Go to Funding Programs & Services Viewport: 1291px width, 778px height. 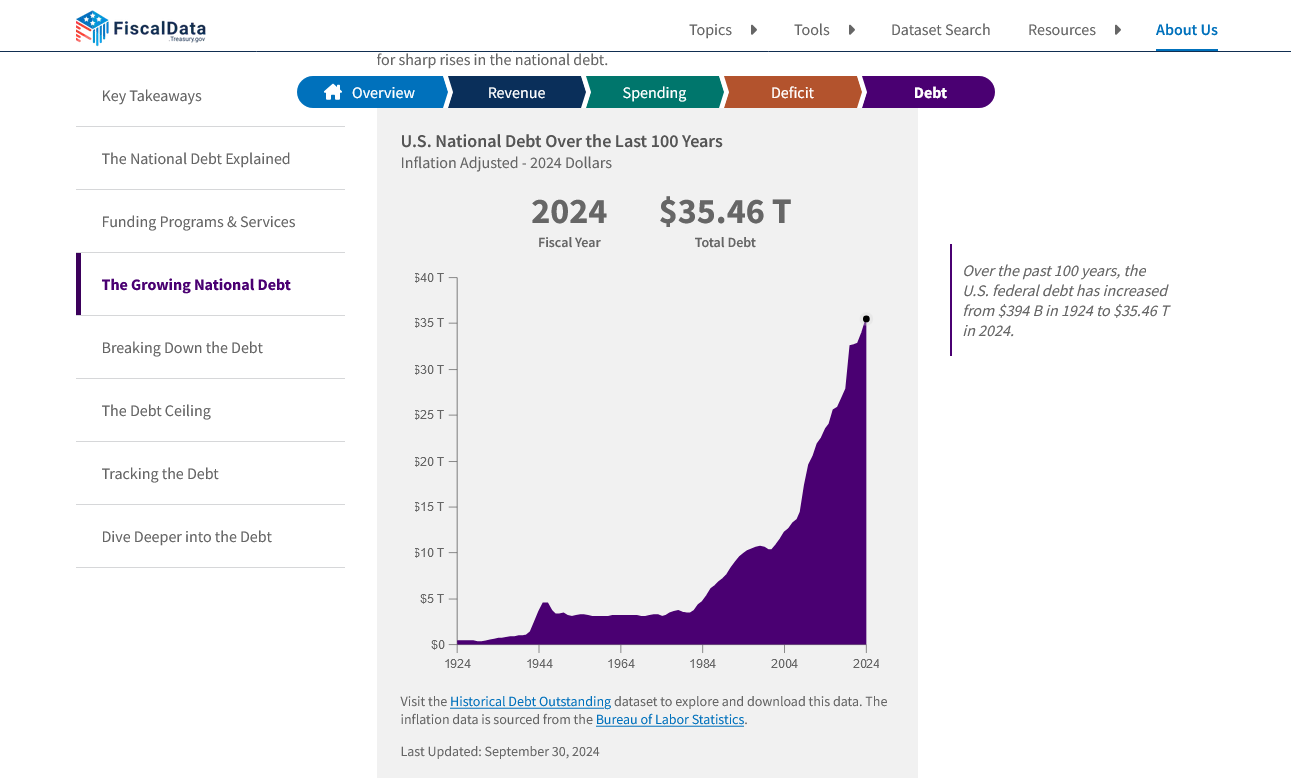coord(198,222)
